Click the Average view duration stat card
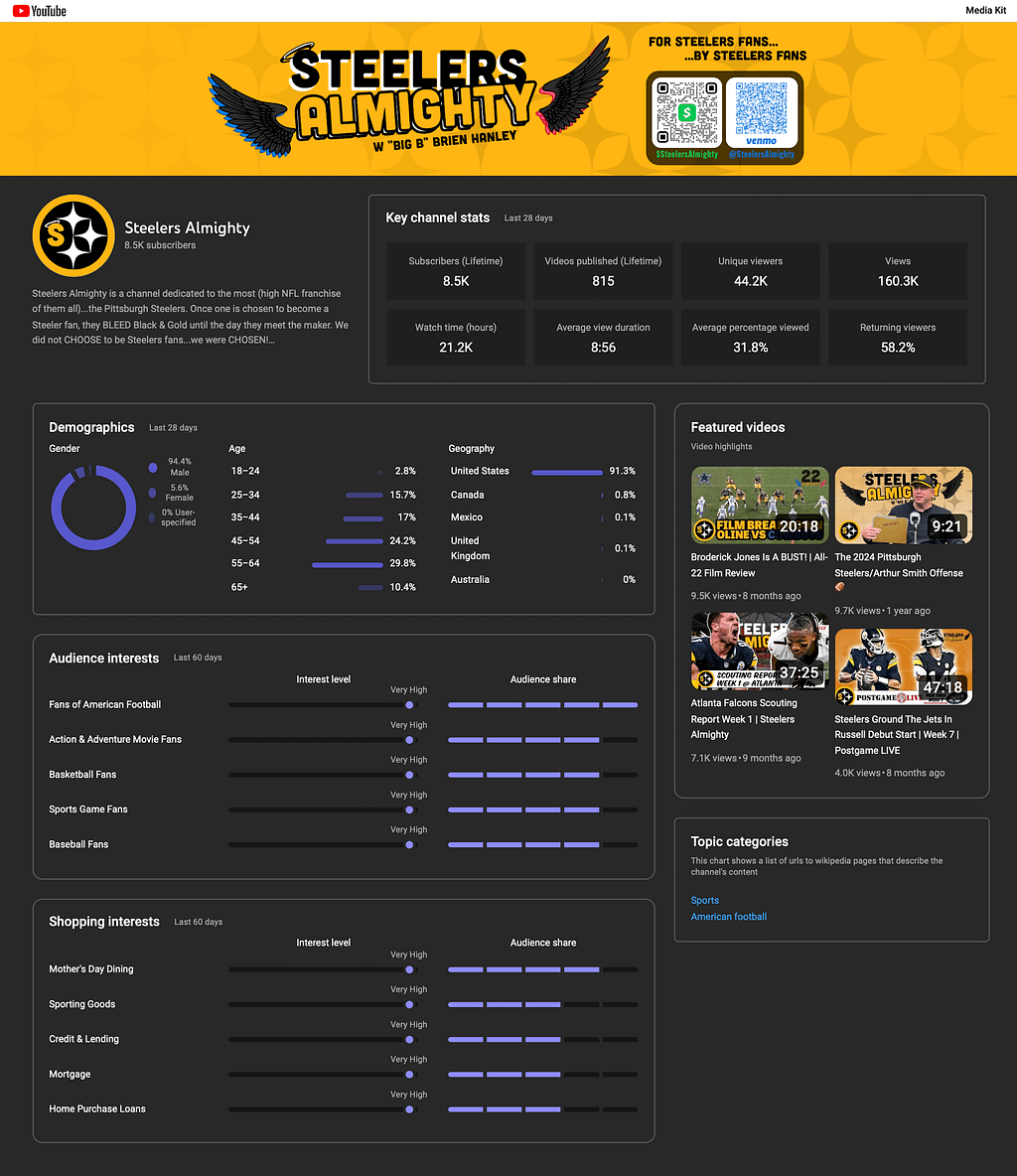The width and height of the screenshot is (1017, 1176). [603, 337]
